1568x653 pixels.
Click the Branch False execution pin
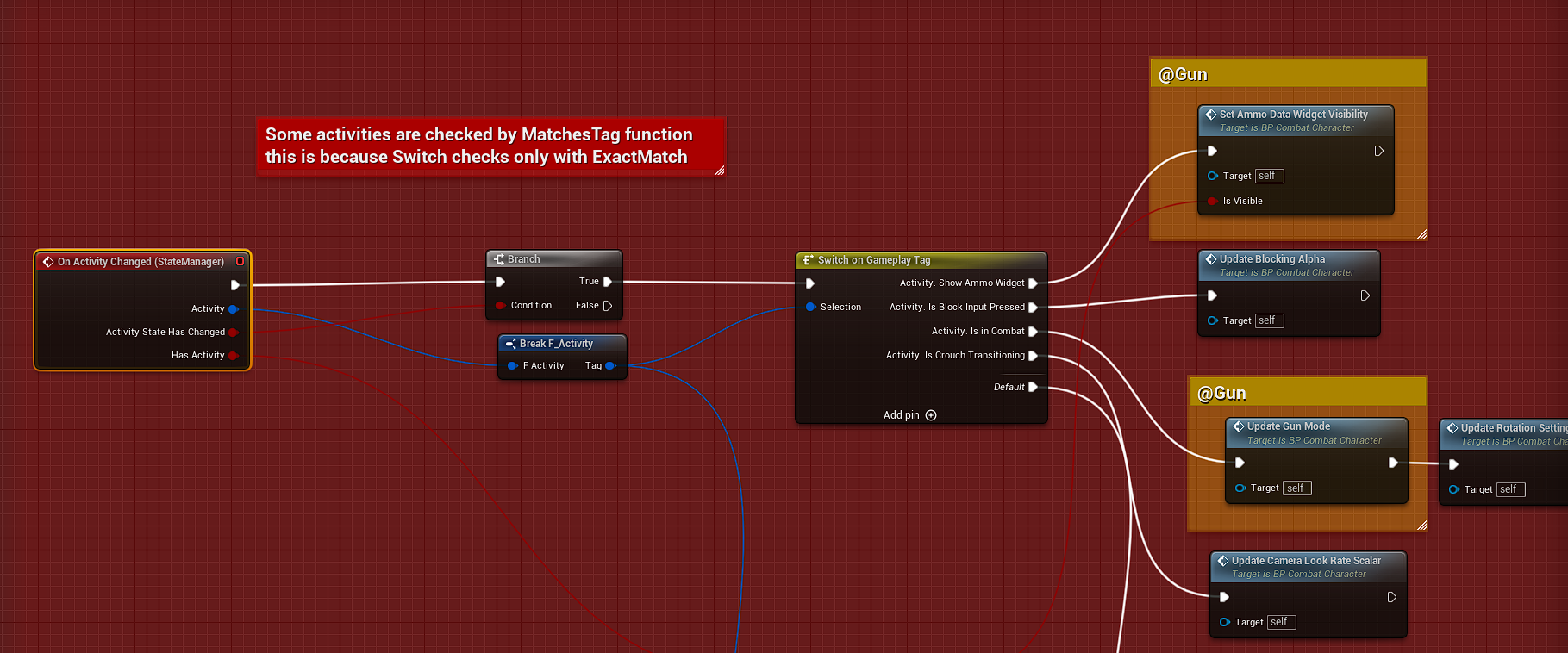click(x=608, y=306)
